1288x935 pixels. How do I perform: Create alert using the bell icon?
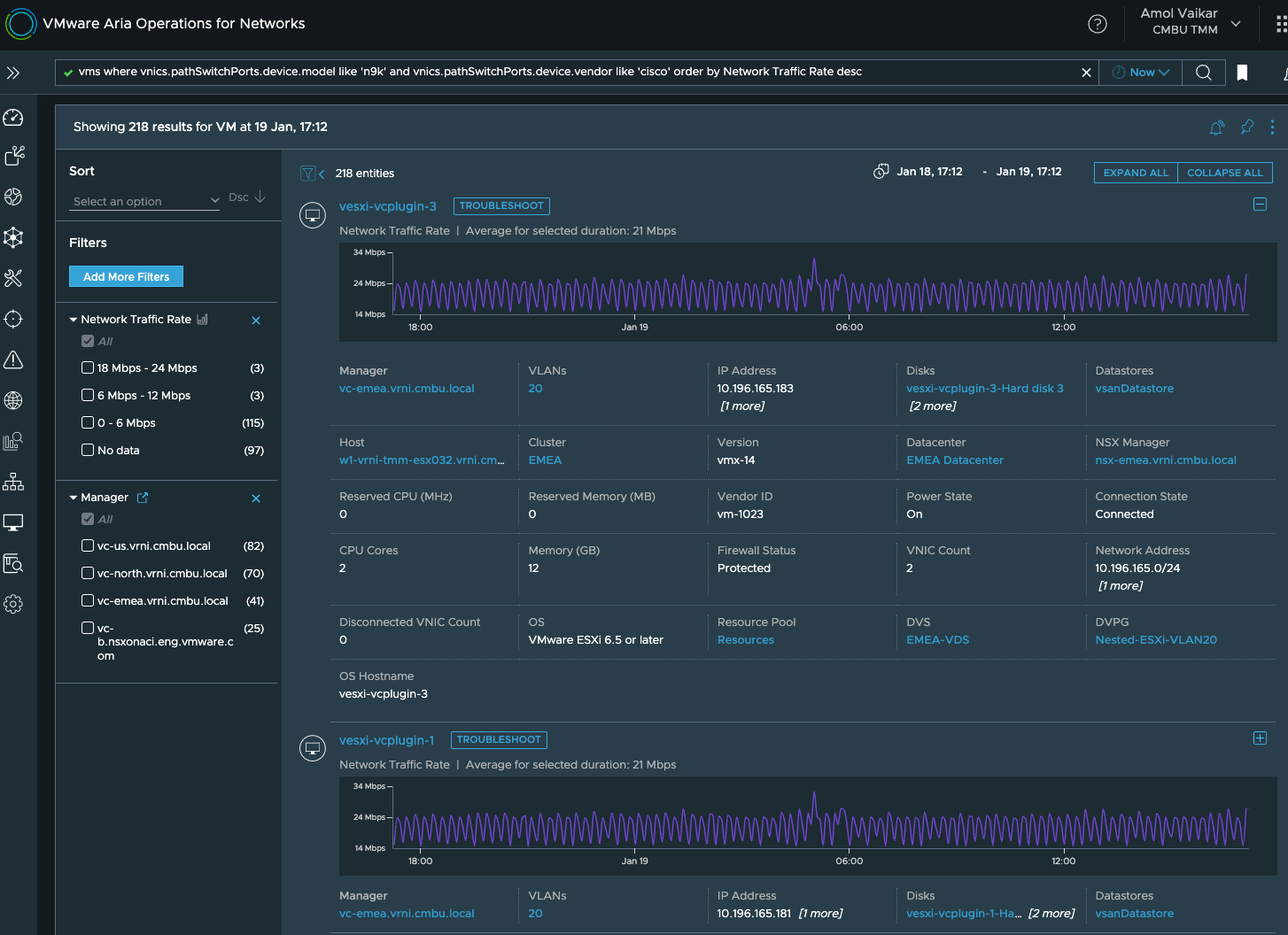pos(1217,127)
